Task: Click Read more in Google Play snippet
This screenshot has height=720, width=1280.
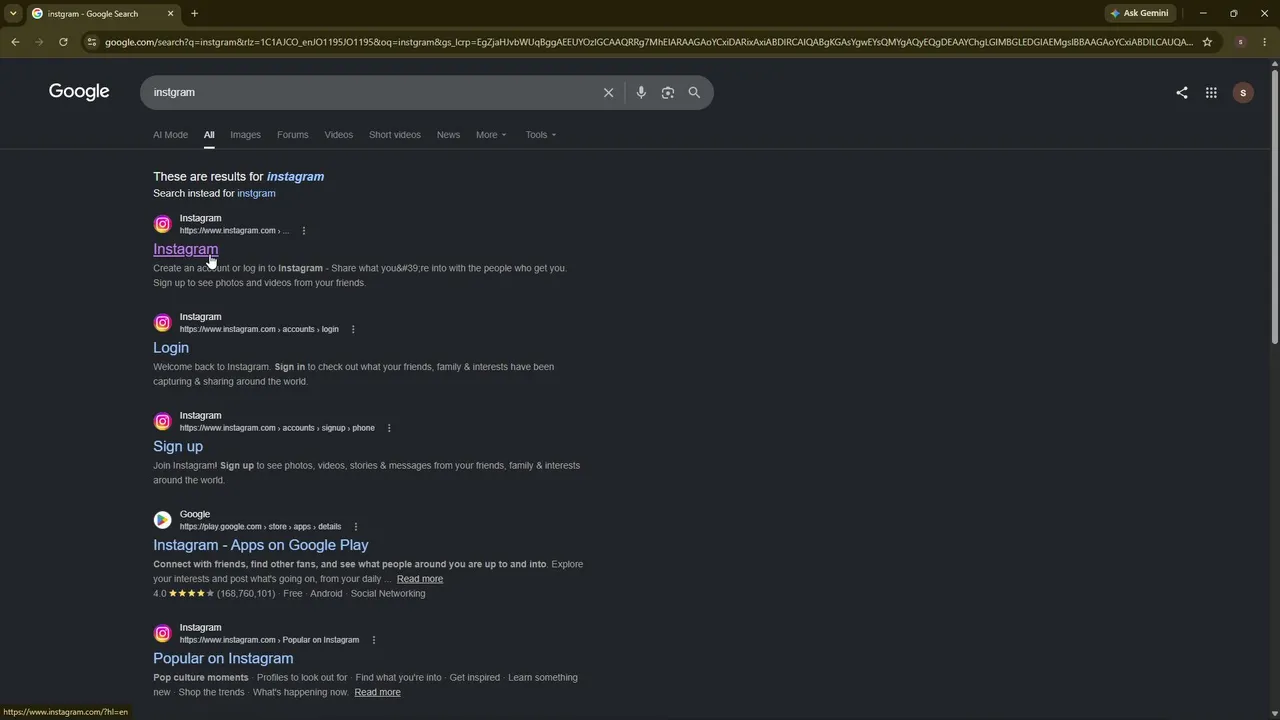Action: pos(420,579)
